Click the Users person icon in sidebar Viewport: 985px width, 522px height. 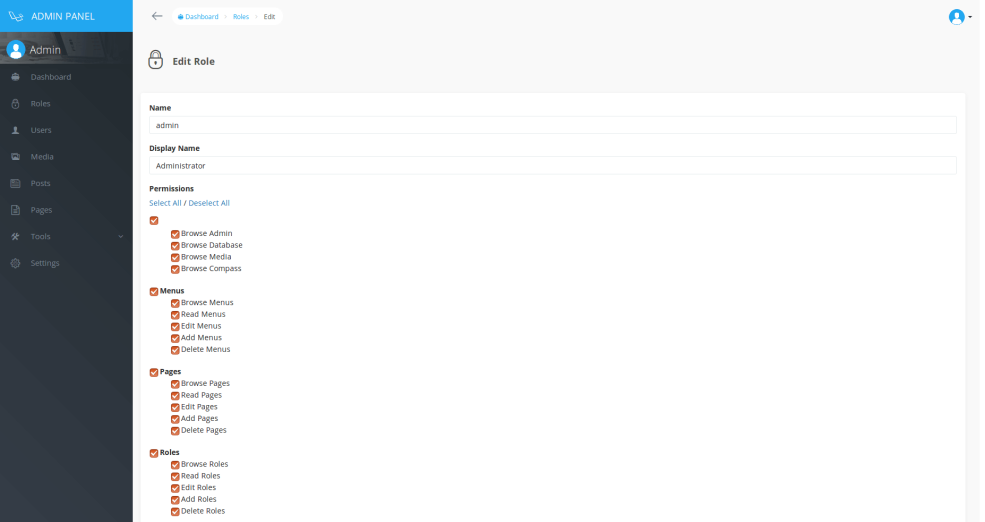[x=16, y=130]
